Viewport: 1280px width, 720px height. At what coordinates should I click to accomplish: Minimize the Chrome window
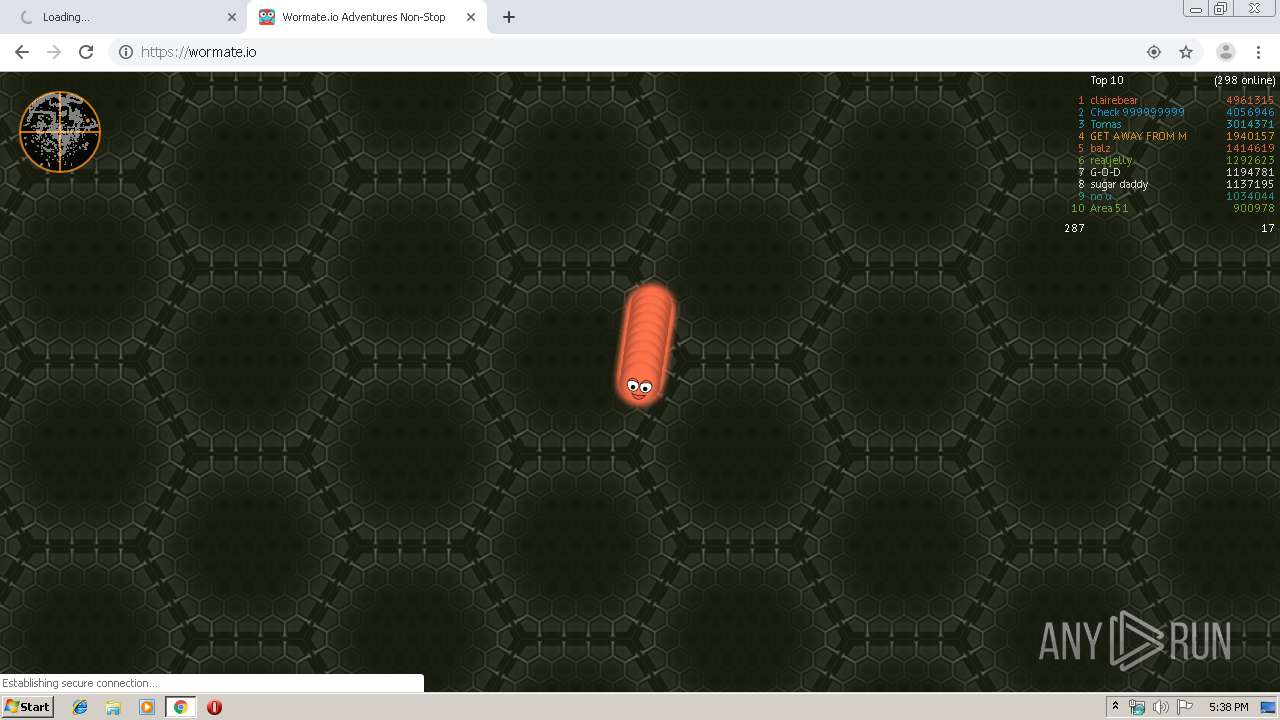click(x=1195, y=9)
